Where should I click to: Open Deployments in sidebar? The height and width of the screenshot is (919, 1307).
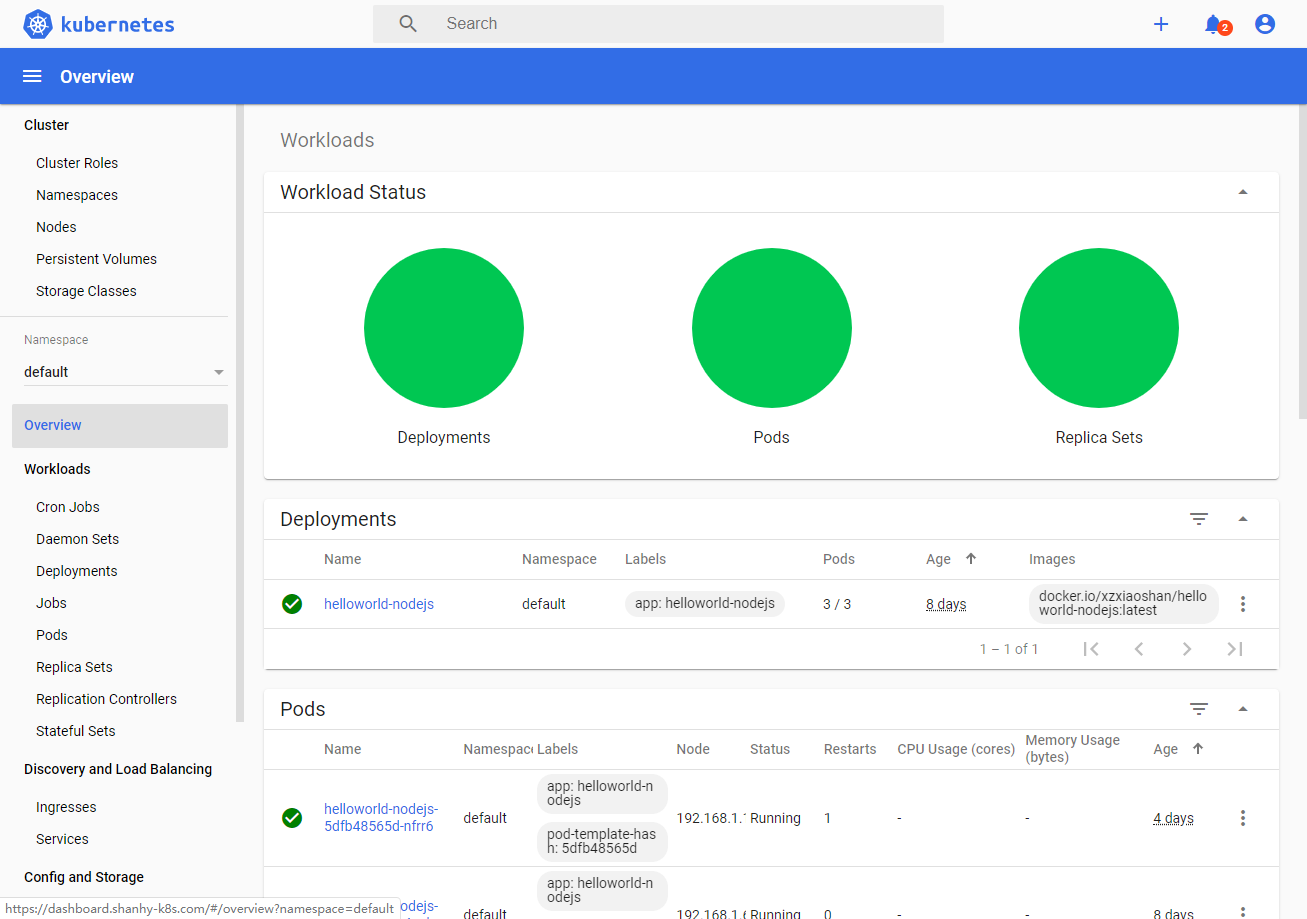click(x=77, y=571)
